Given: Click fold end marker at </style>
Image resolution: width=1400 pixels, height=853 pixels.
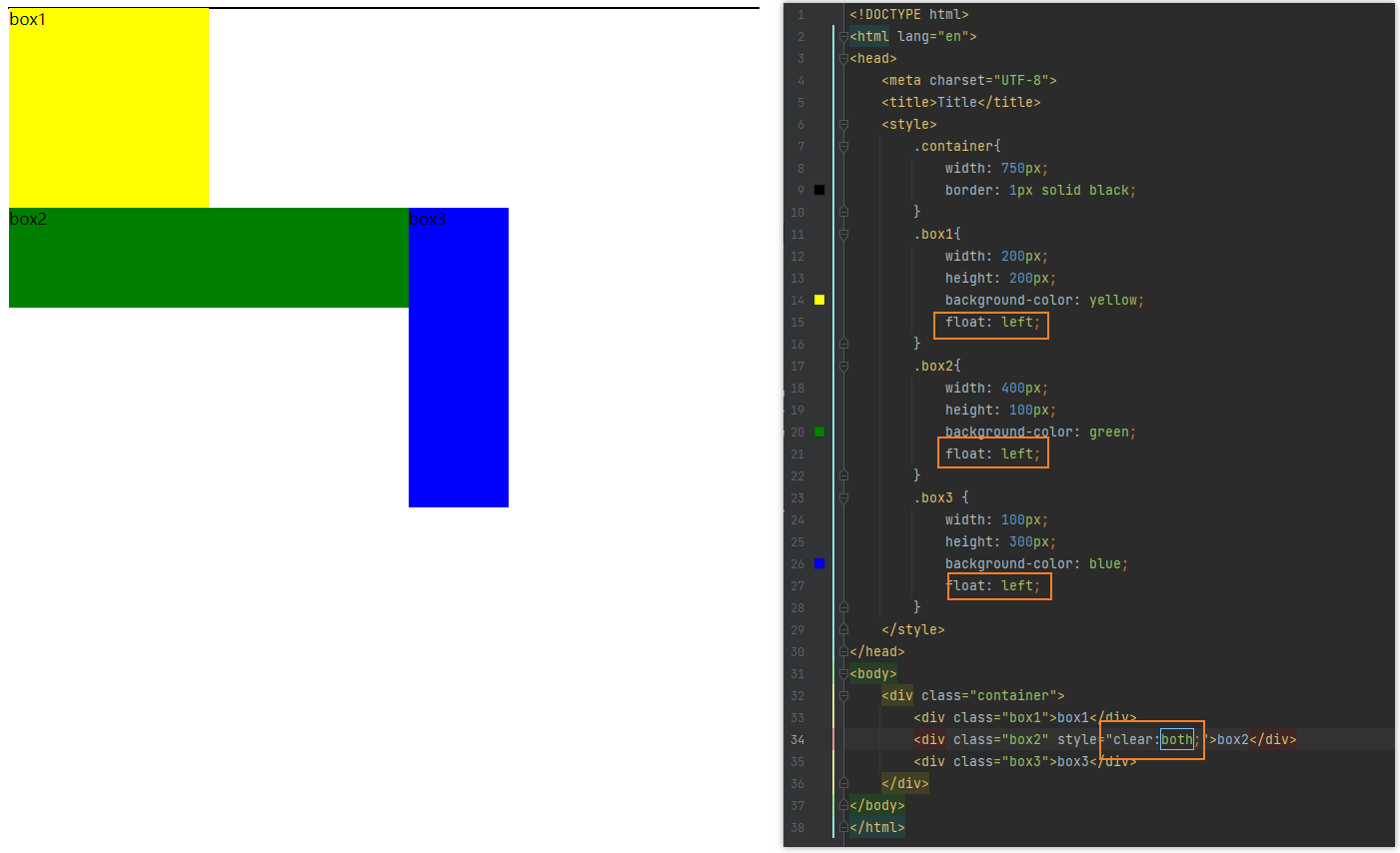Looking at the screenshot, I should [x=843, y=629].
